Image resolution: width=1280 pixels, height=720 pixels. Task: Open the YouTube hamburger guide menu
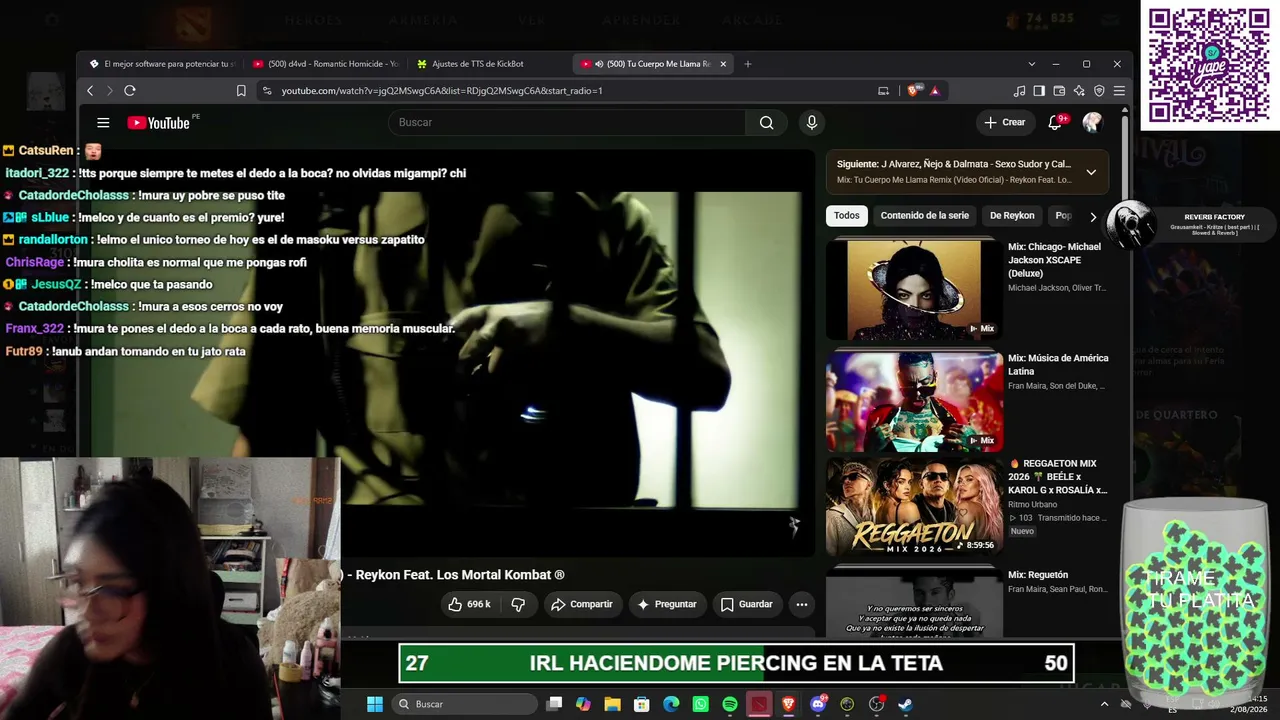tap(103, 123)
